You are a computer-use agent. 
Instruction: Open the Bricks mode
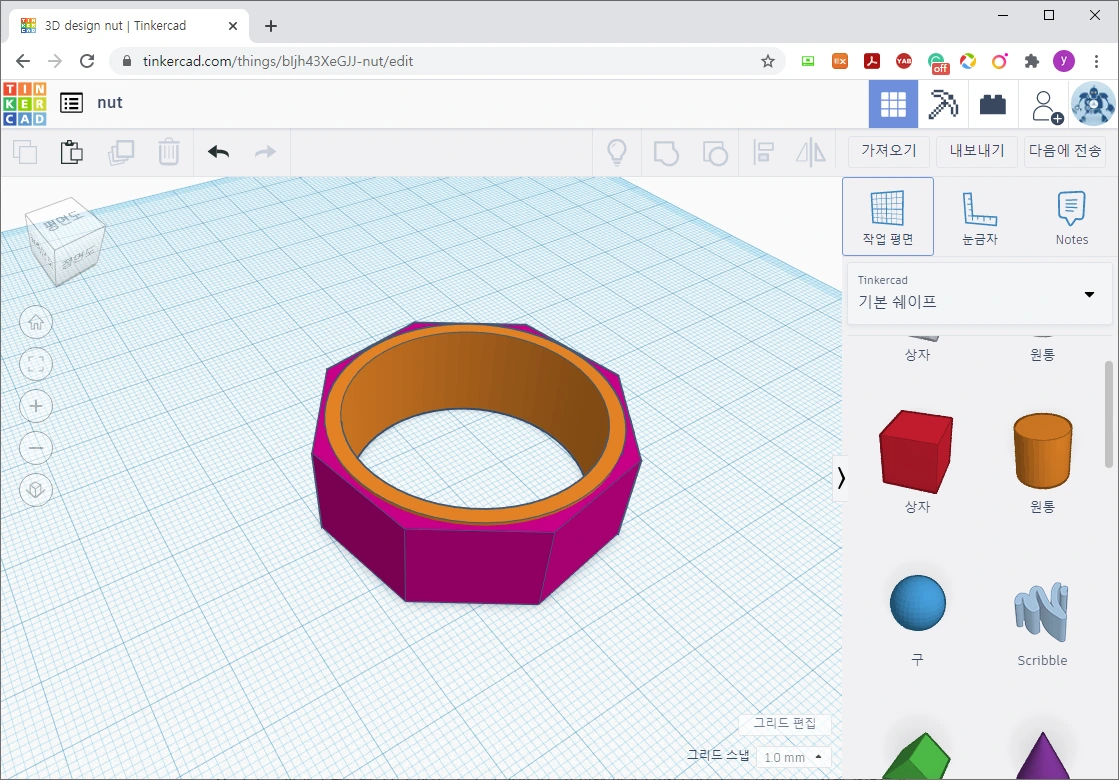click(992, 104)
